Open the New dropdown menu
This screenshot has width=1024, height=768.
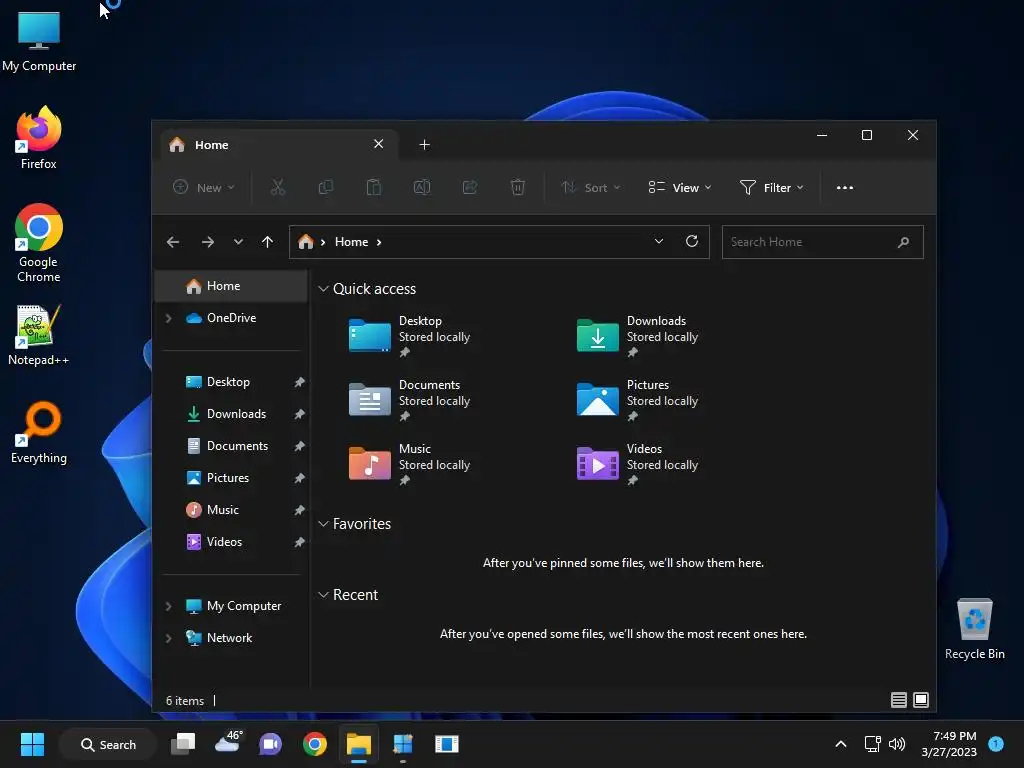point(203,187)
